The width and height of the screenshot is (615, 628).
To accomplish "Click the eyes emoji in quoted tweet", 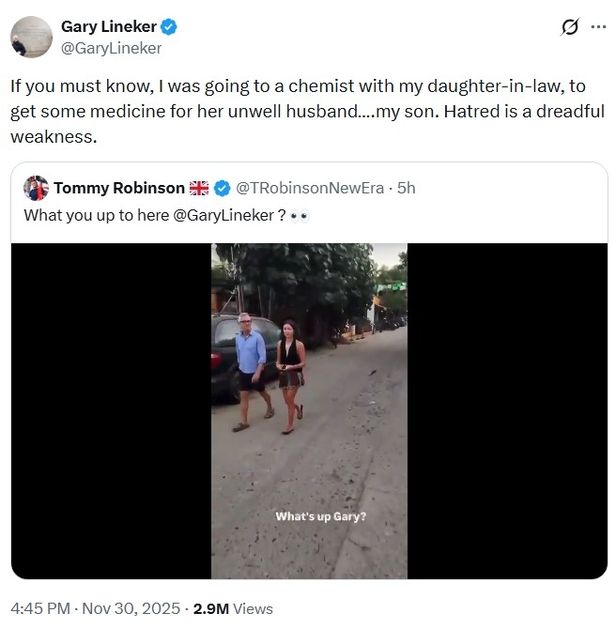I will (x=299, y=216).
